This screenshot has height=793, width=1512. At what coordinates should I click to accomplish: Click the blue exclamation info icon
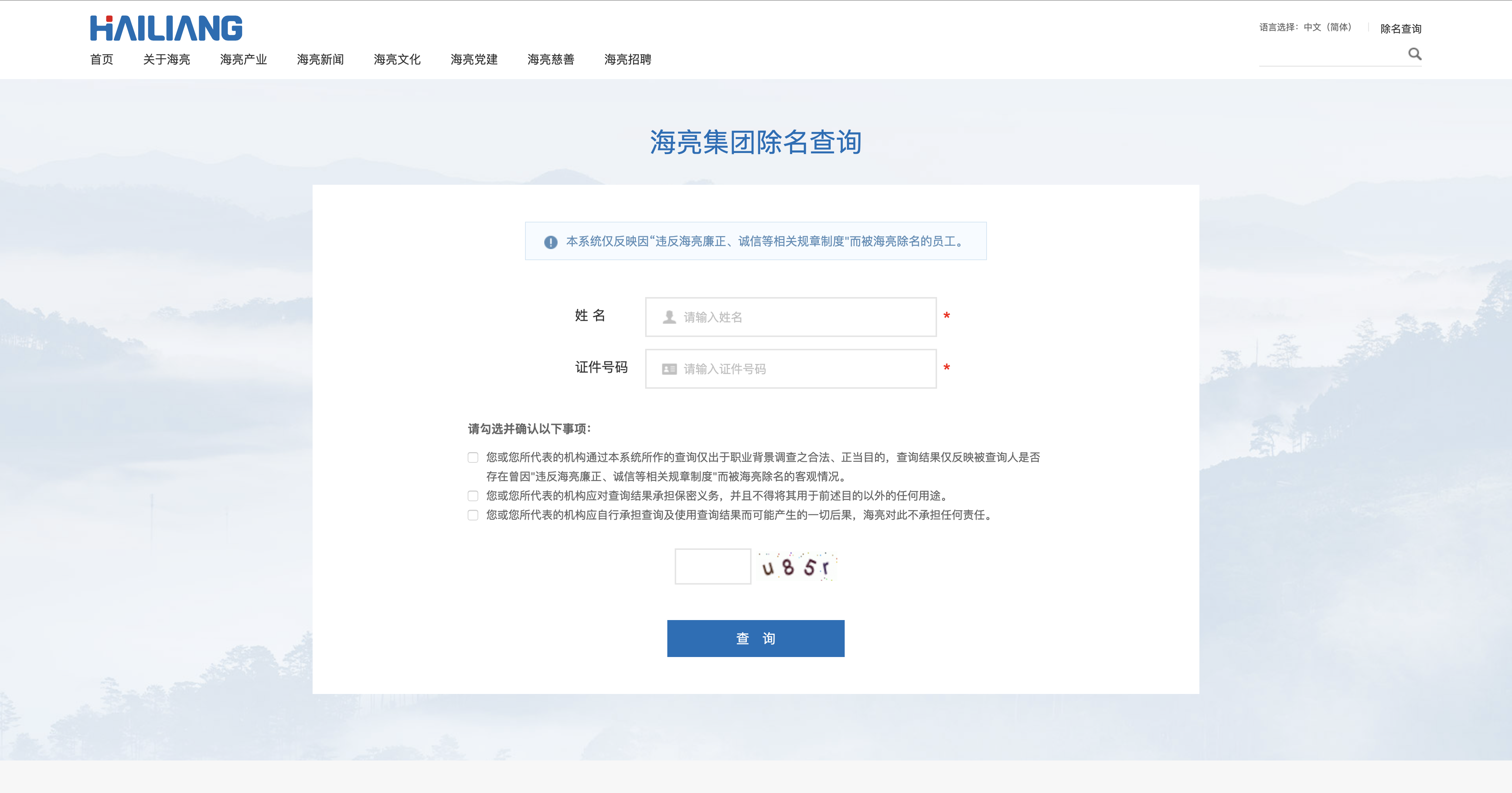[x=551, y=242]
